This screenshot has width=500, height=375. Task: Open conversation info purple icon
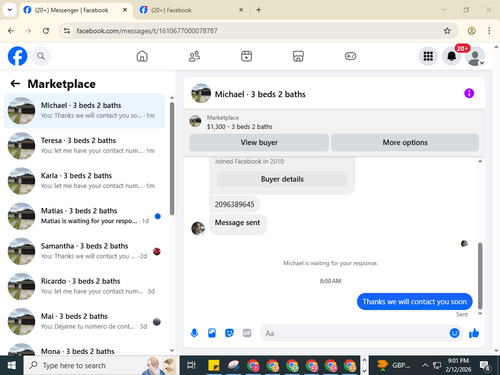pyautogui.click(x=469, y=93)
